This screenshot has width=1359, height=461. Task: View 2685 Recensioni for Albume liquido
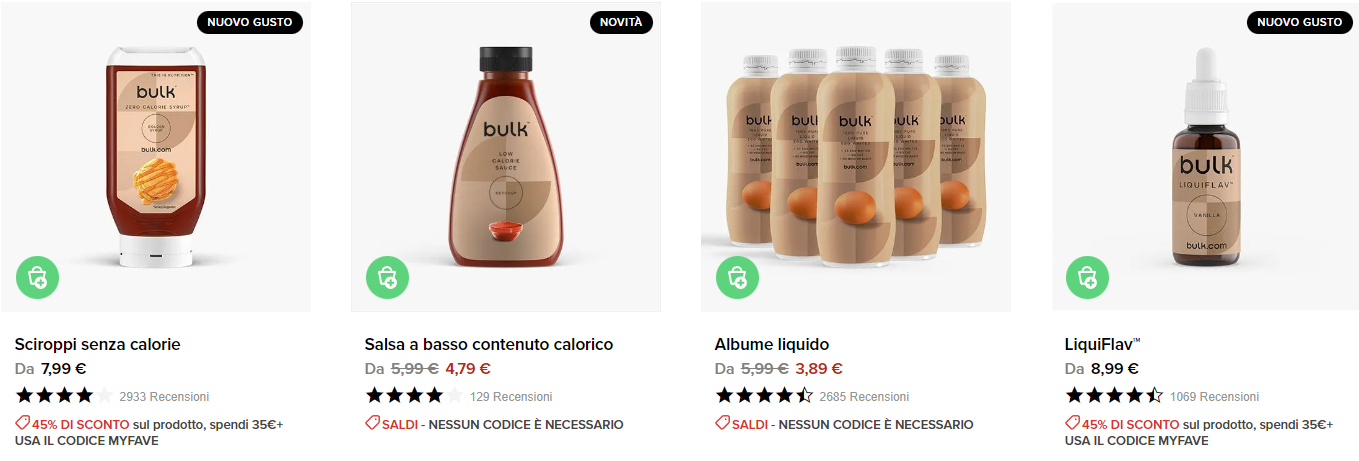coord(864,396)
